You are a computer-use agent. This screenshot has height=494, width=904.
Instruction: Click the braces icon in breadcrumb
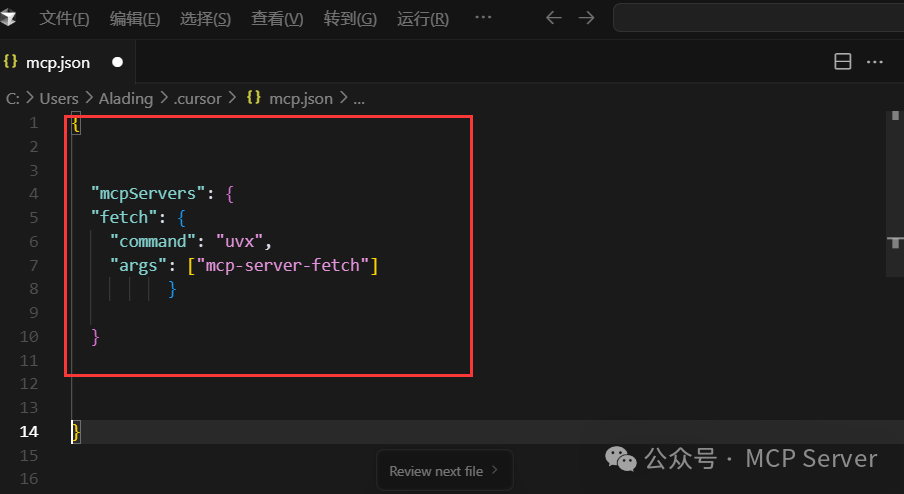pyautogui.click(x=254, y=98)
